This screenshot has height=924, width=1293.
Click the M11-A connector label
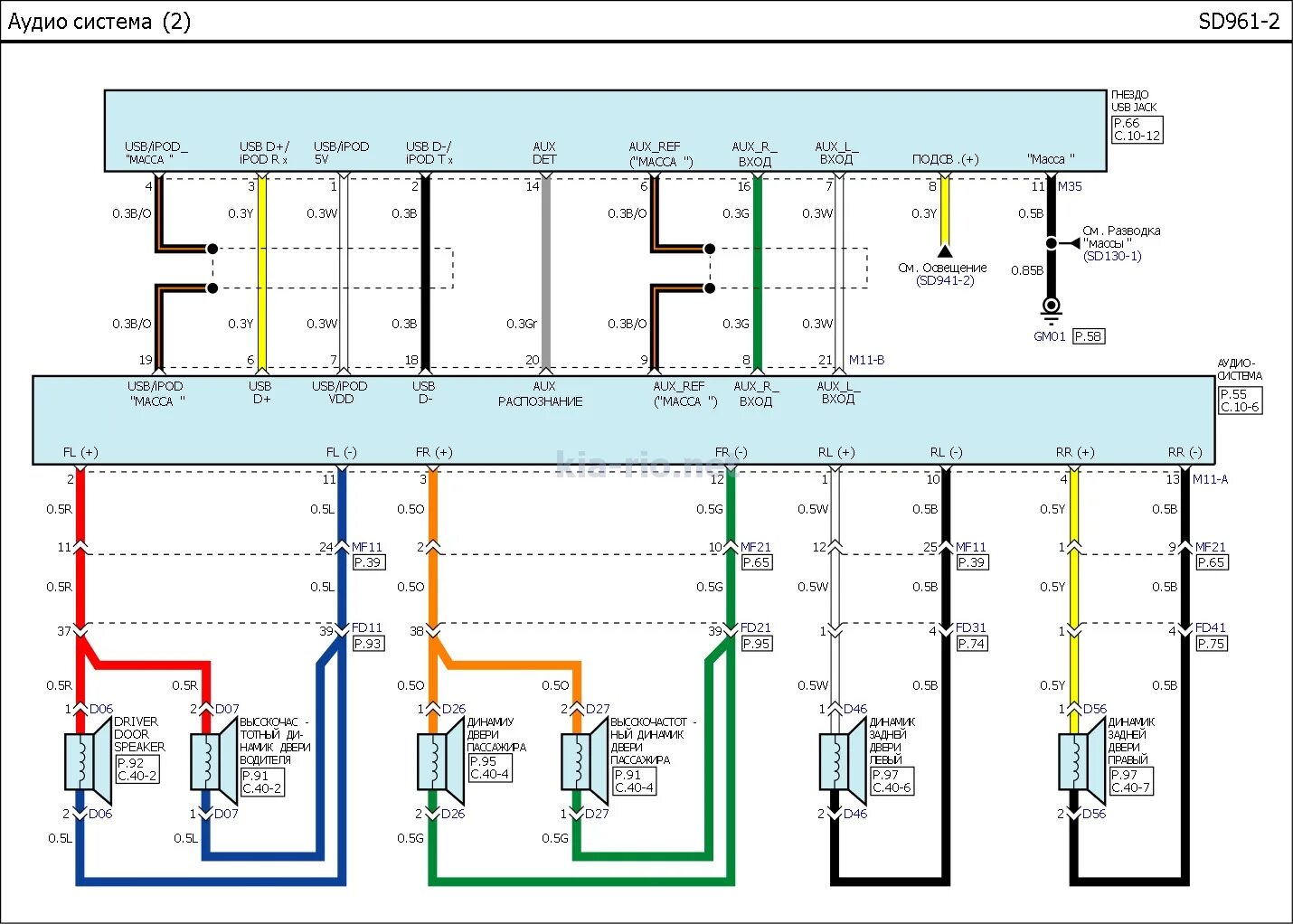point(1210,479)
